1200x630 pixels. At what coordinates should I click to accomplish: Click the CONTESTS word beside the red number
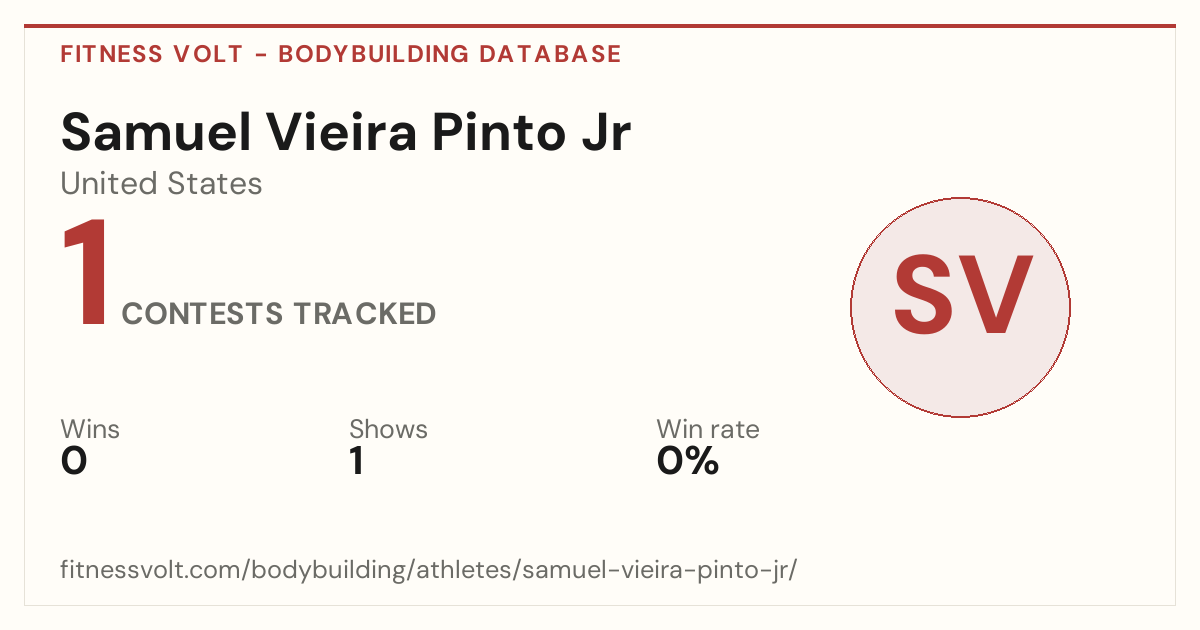(x=203, y=314)
